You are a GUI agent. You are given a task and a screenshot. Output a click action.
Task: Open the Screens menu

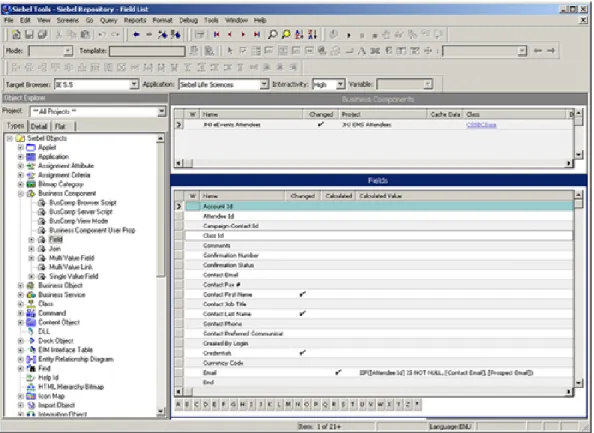(x=68, y=20)
